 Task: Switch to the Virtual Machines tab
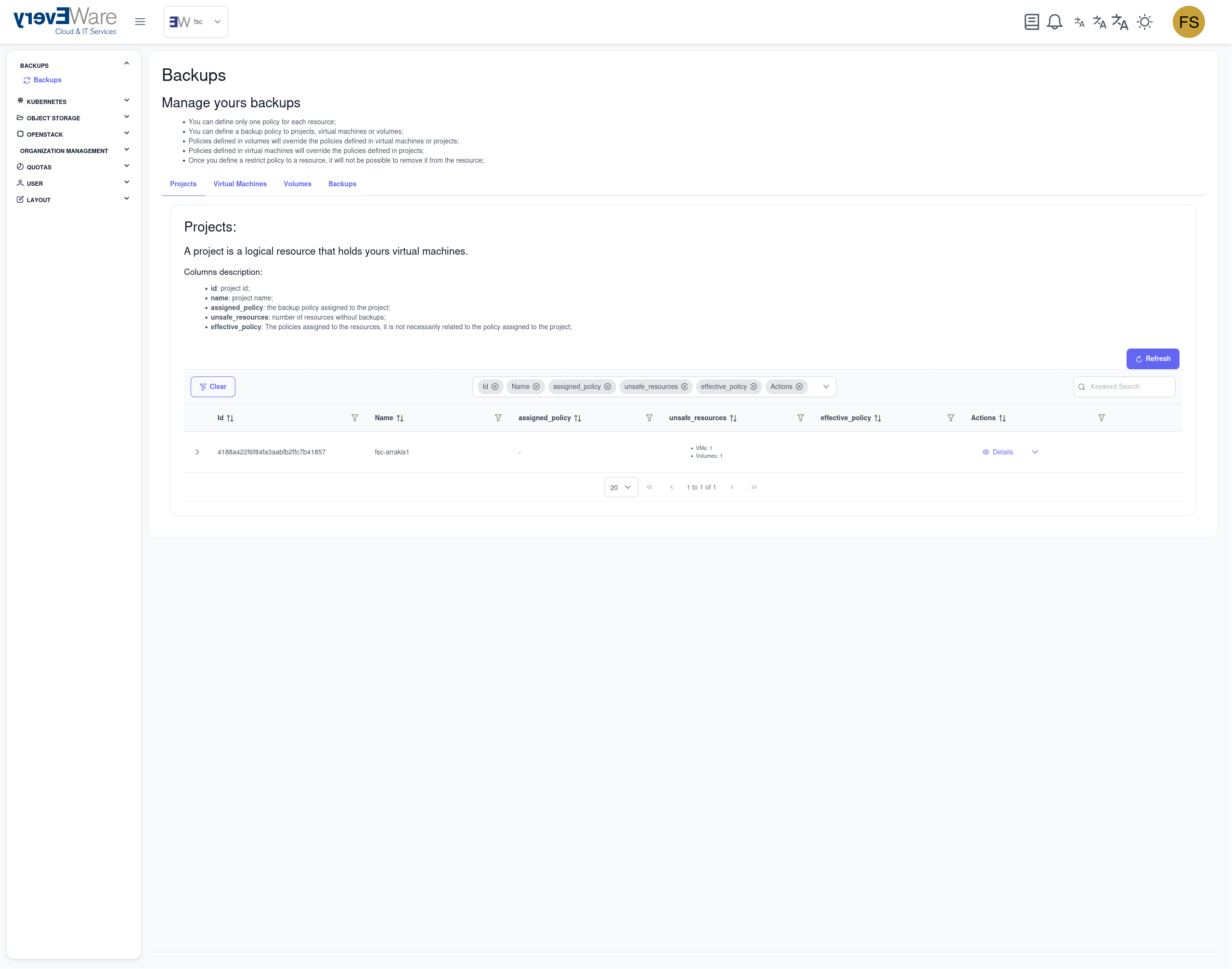click(x=239, y=184)
